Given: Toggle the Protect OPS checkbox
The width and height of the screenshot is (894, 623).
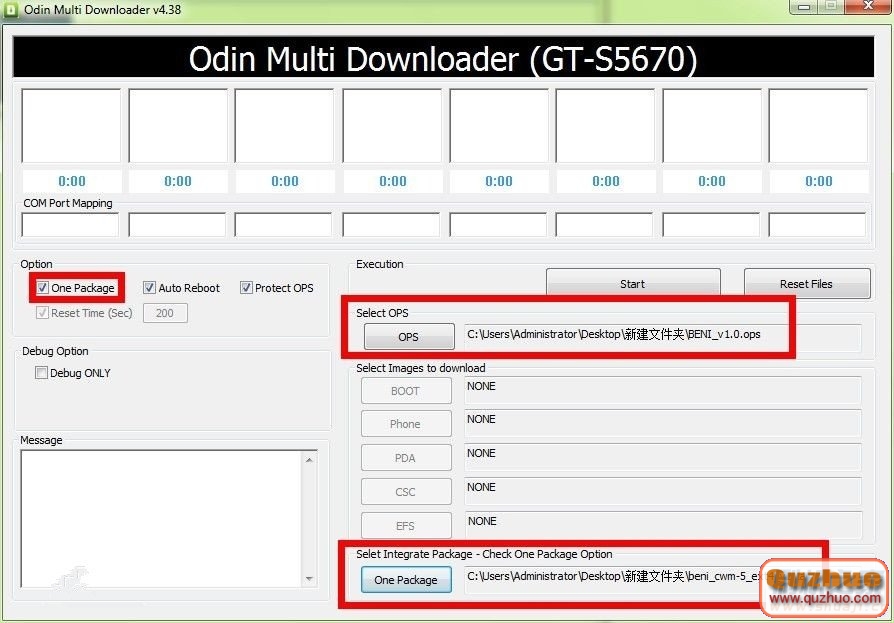Looking at the screenshot, I should click(246, 288).
